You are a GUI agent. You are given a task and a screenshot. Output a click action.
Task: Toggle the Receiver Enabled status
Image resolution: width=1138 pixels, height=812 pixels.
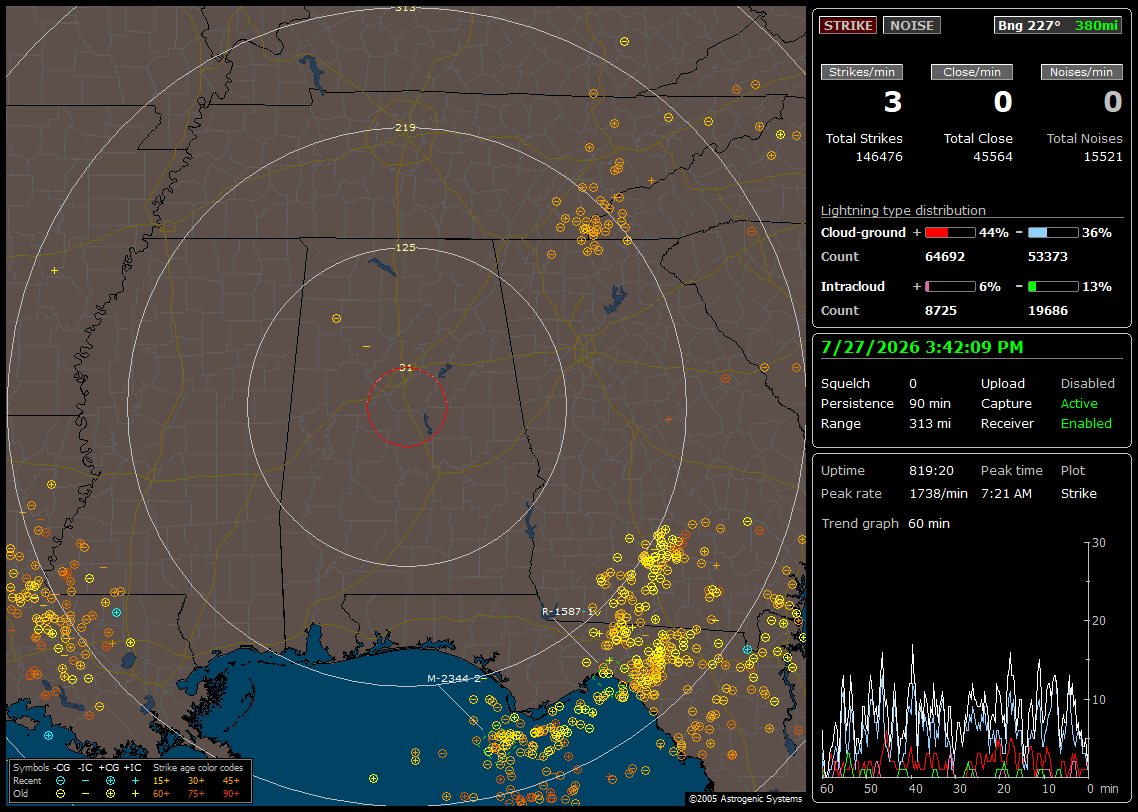point(1086,423)
